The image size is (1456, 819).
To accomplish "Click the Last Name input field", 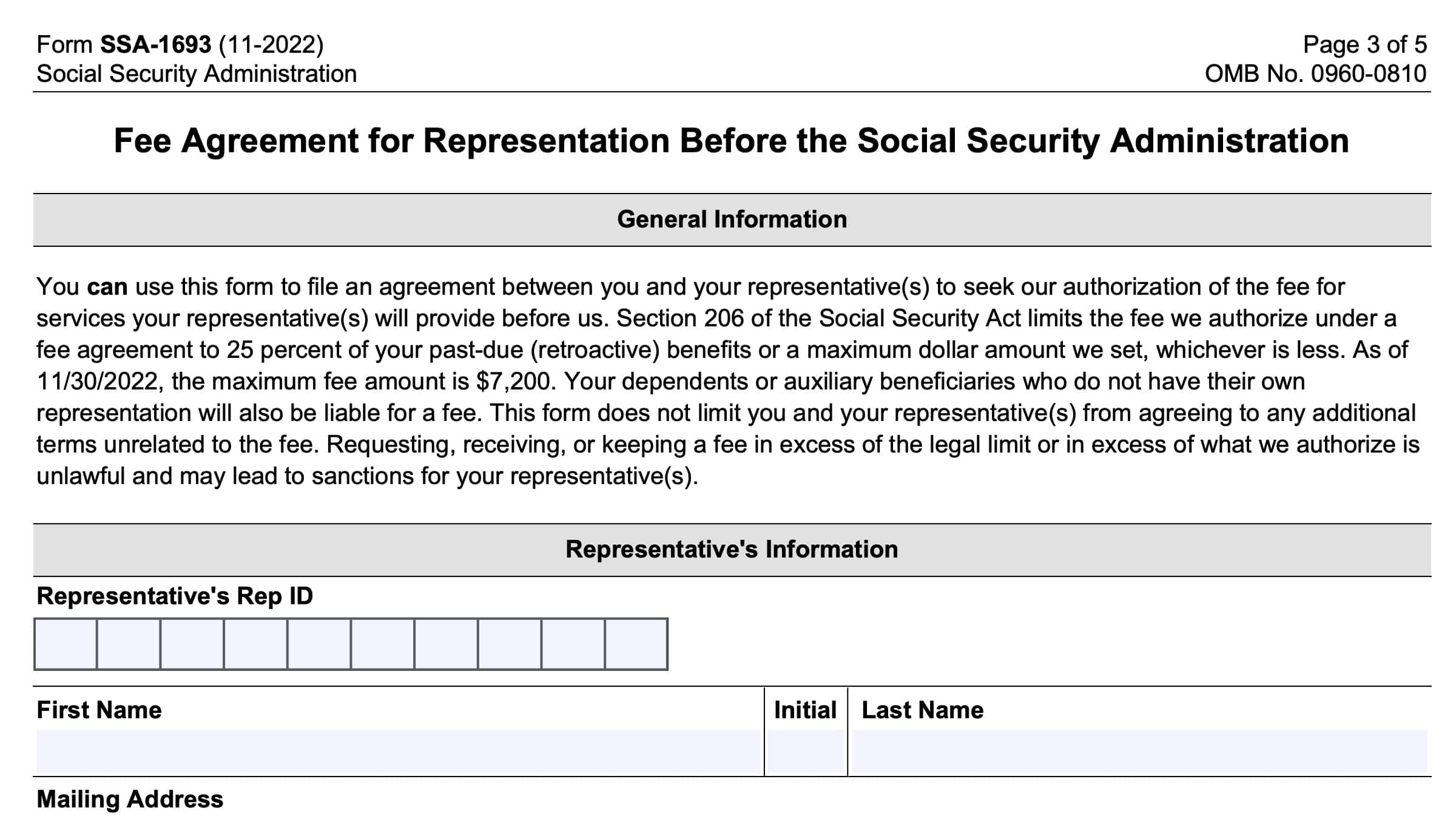I will coord(1139,751).
